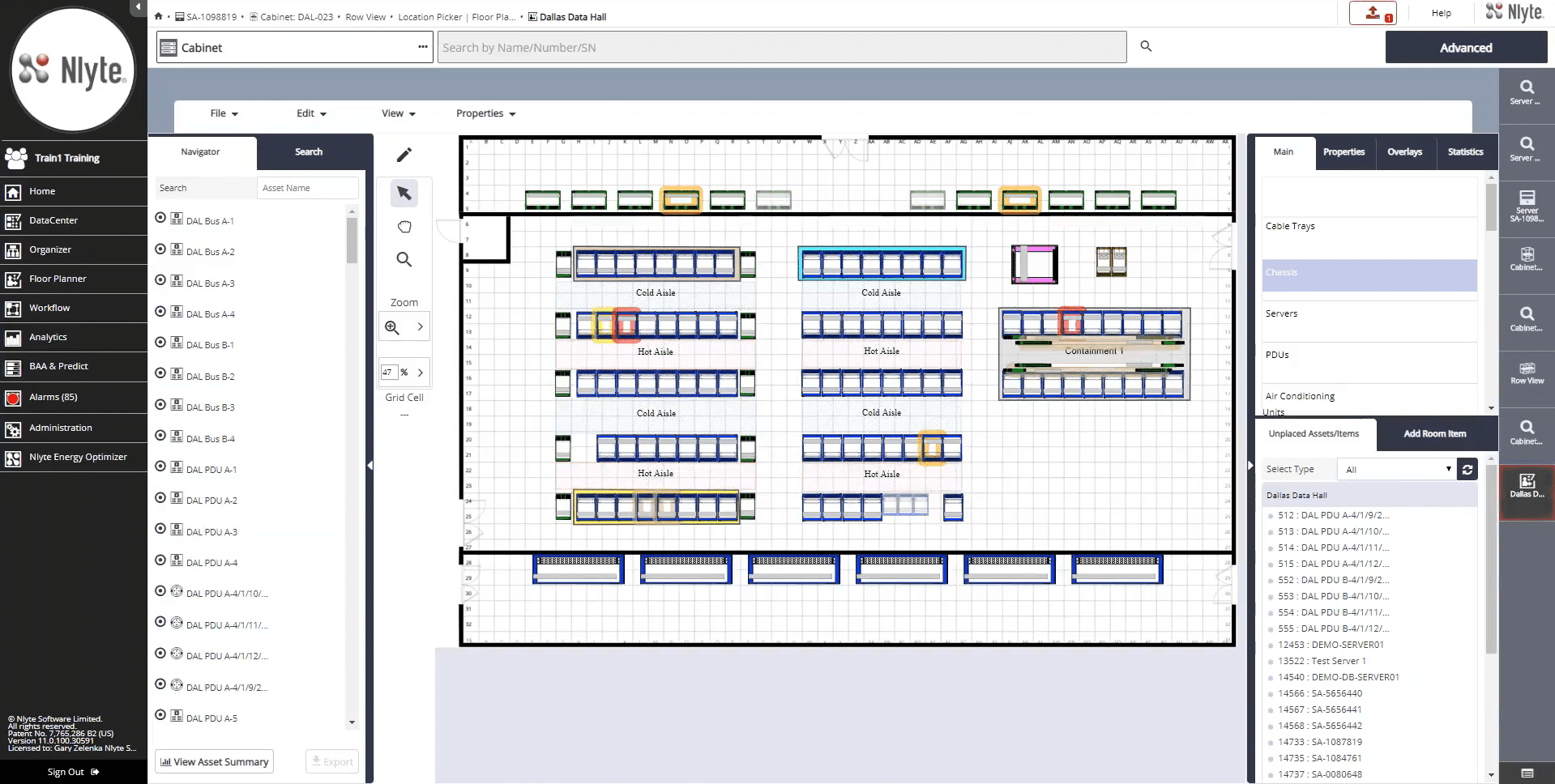Open Alarms (85) in sidebar
This screenshot has height=784, width=1555.
(74, 397)
